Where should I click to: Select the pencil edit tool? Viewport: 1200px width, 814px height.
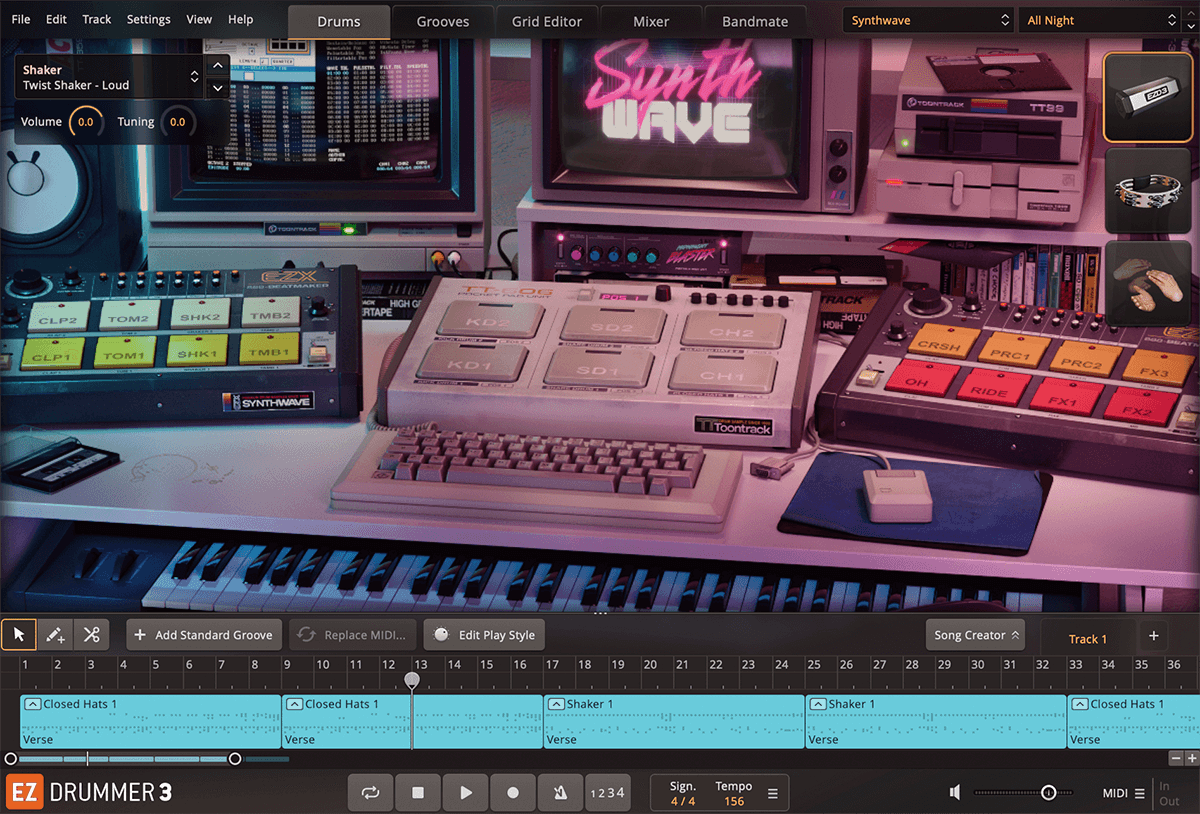pyautogui.click(x=55, y=634)
